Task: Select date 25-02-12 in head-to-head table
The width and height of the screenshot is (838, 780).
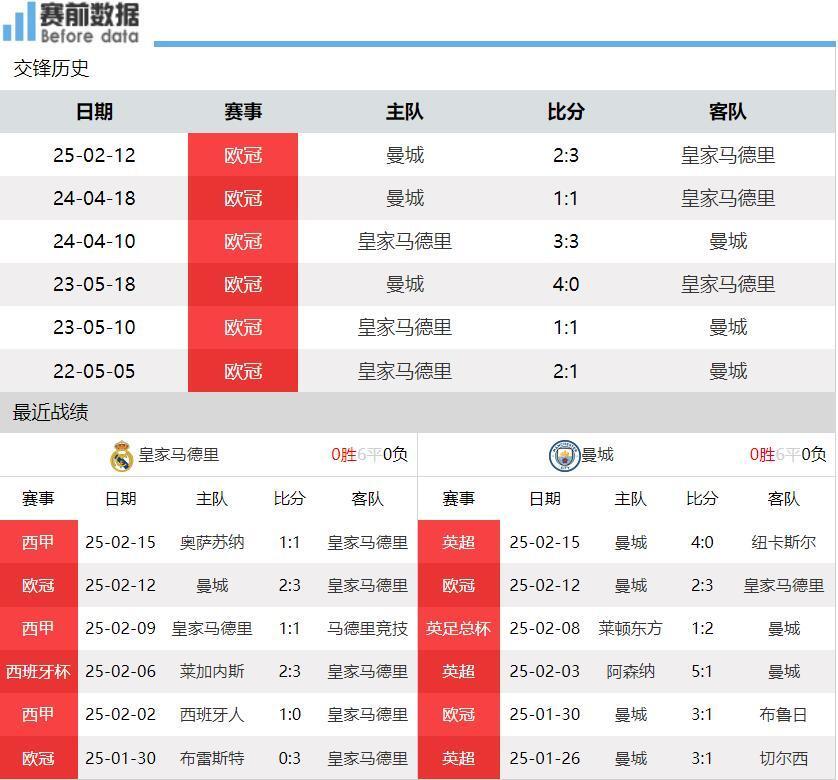Action: 95,155
